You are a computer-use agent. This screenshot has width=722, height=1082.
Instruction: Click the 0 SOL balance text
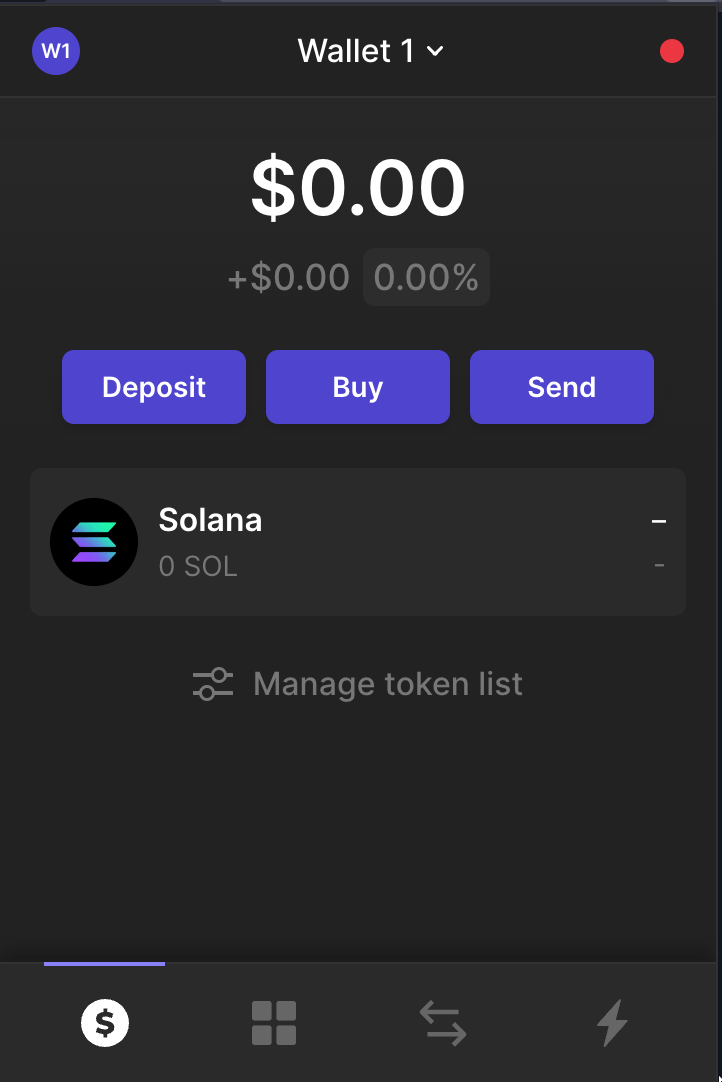click(198, 567)
